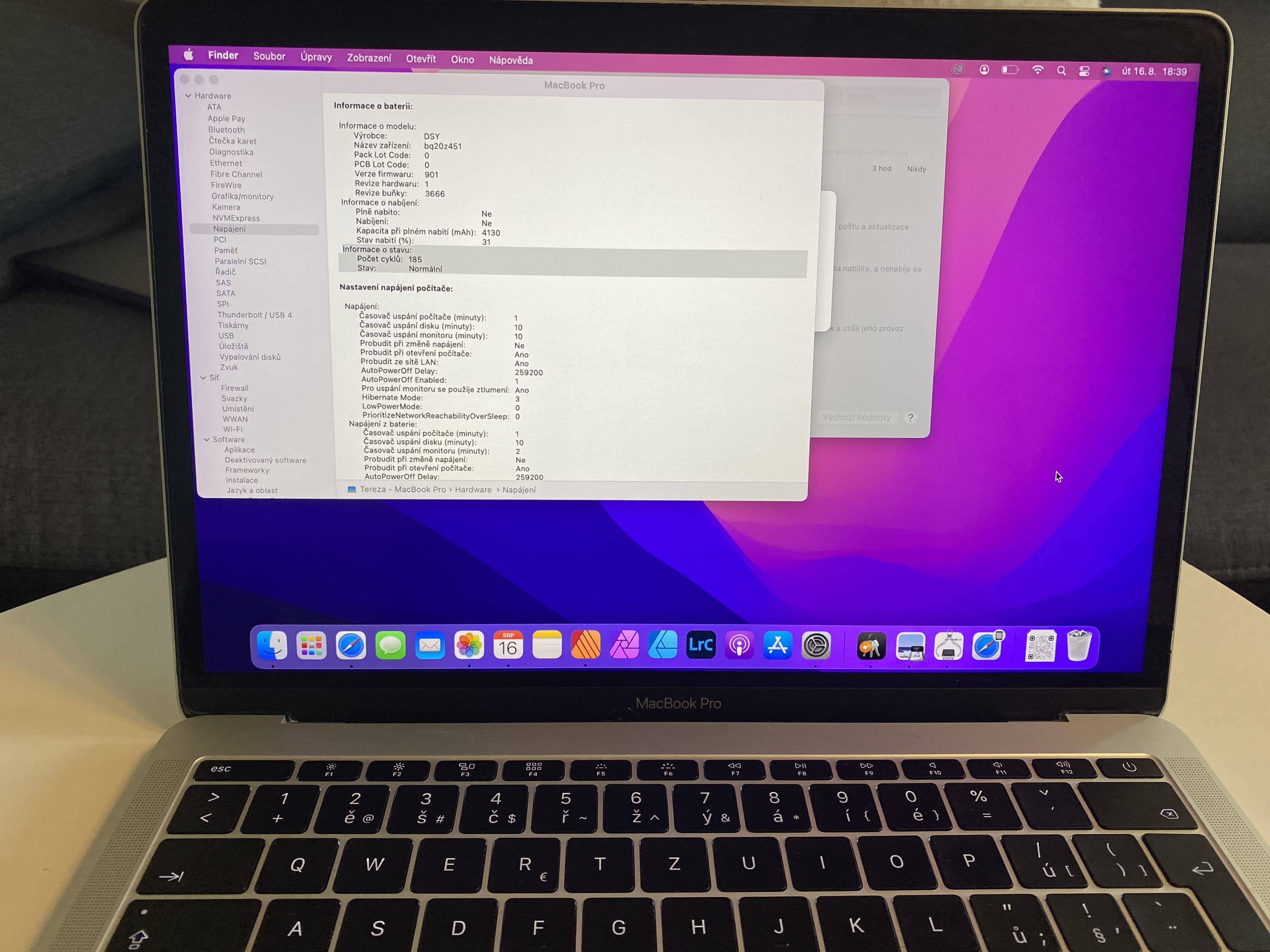
Task: Open Podcasts app from the Dock
Action: tap(739, 646)
